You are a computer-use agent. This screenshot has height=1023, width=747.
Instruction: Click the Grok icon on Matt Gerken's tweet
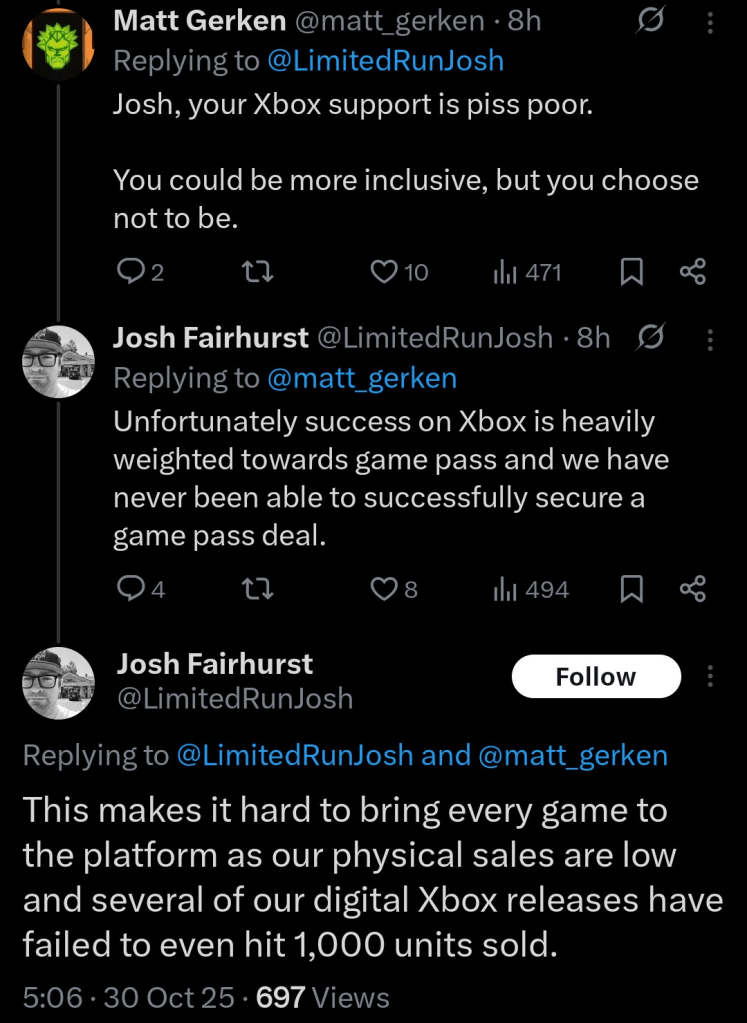(650, 22)
